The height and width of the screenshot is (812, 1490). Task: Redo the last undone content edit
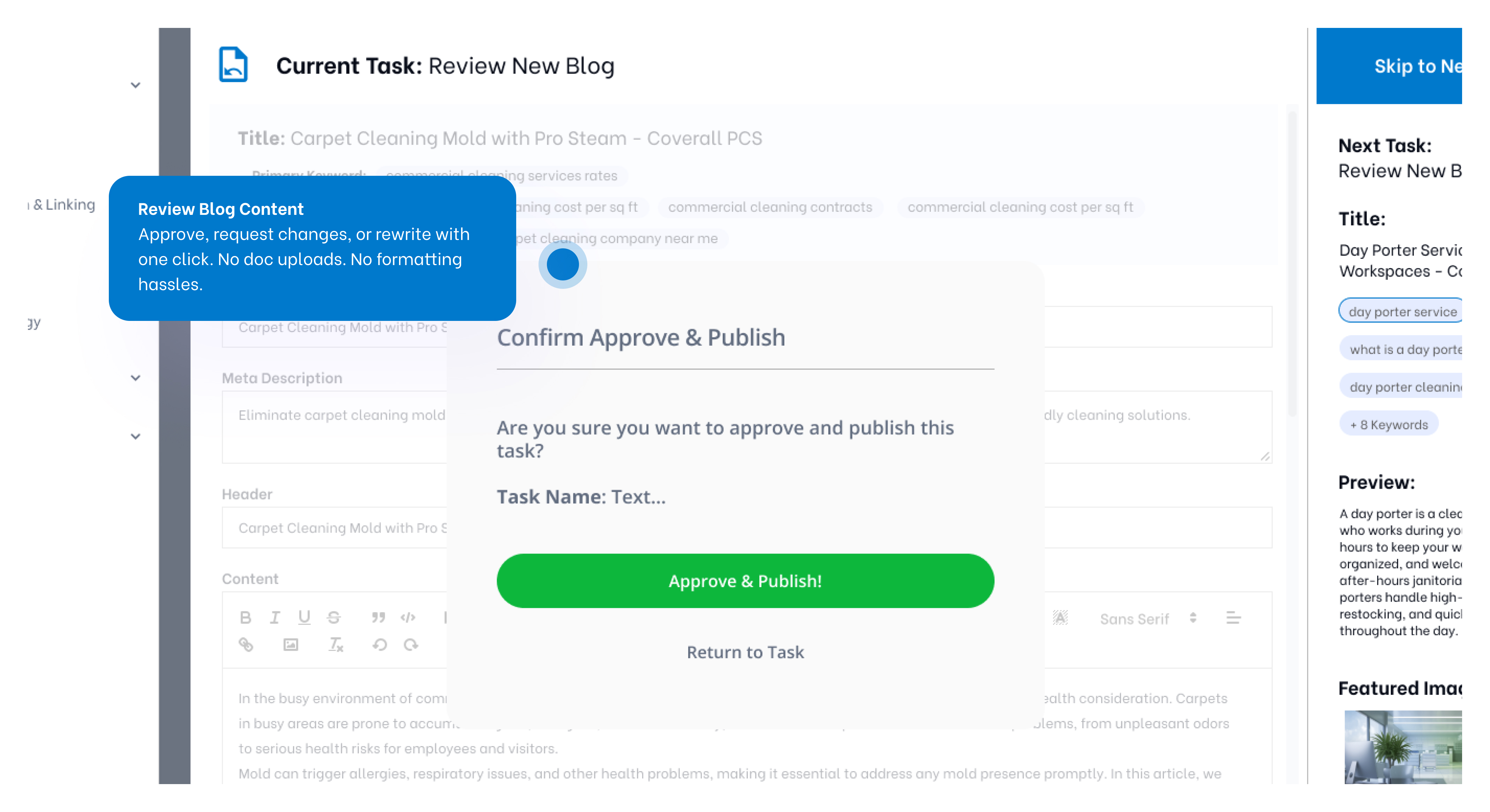[411, 644]
